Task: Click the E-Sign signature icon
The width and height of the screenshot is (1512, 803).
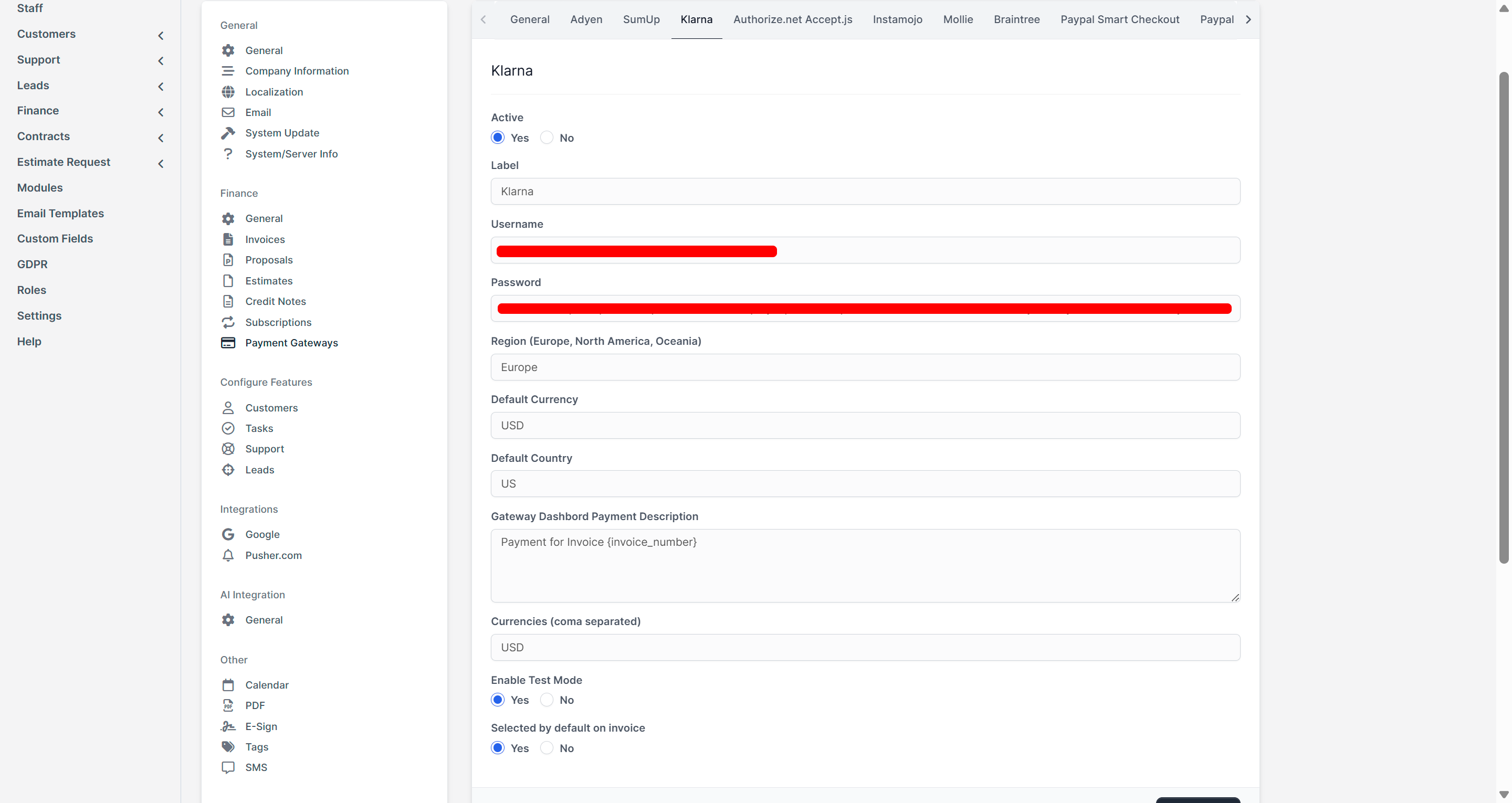Action: (228, 726)
